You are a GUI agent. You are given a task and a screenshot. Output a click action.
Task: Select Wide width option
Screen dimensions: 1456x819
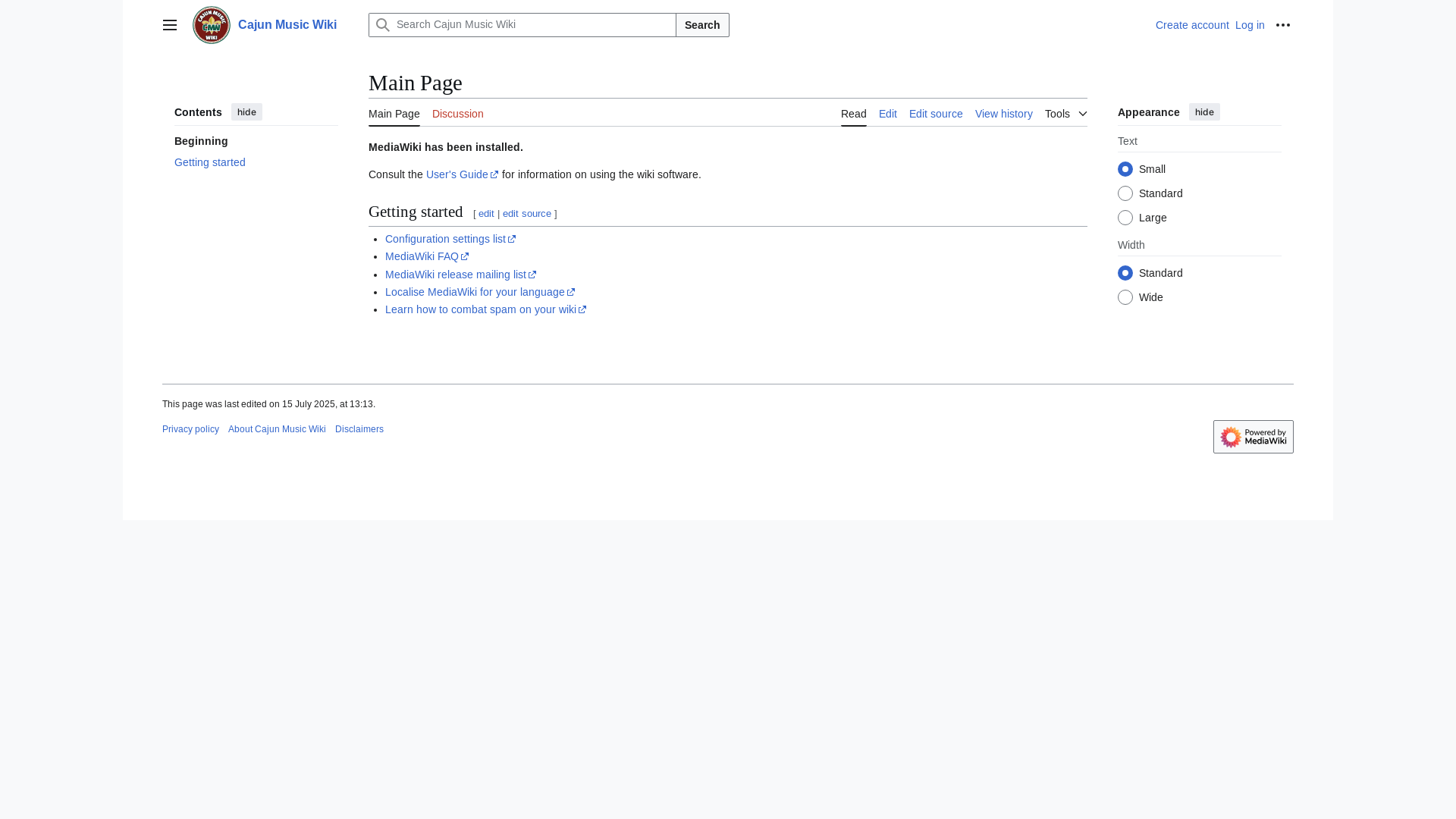click(1125, 297)
